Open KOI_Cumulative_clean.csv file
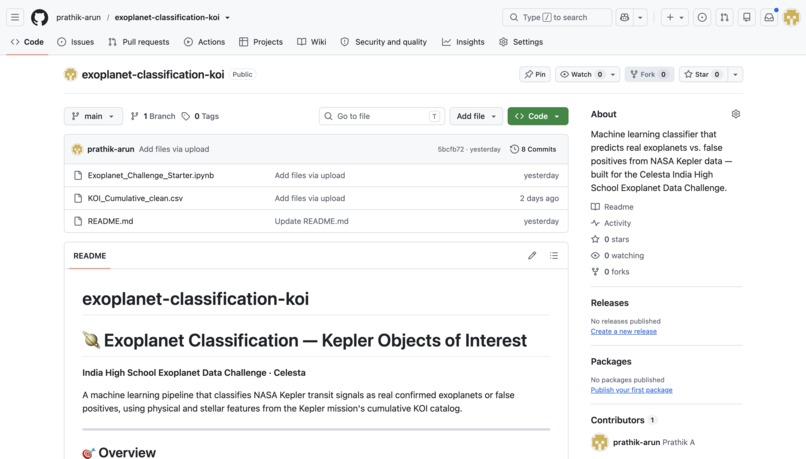This screenshot has width=806, height=459. 135,198
